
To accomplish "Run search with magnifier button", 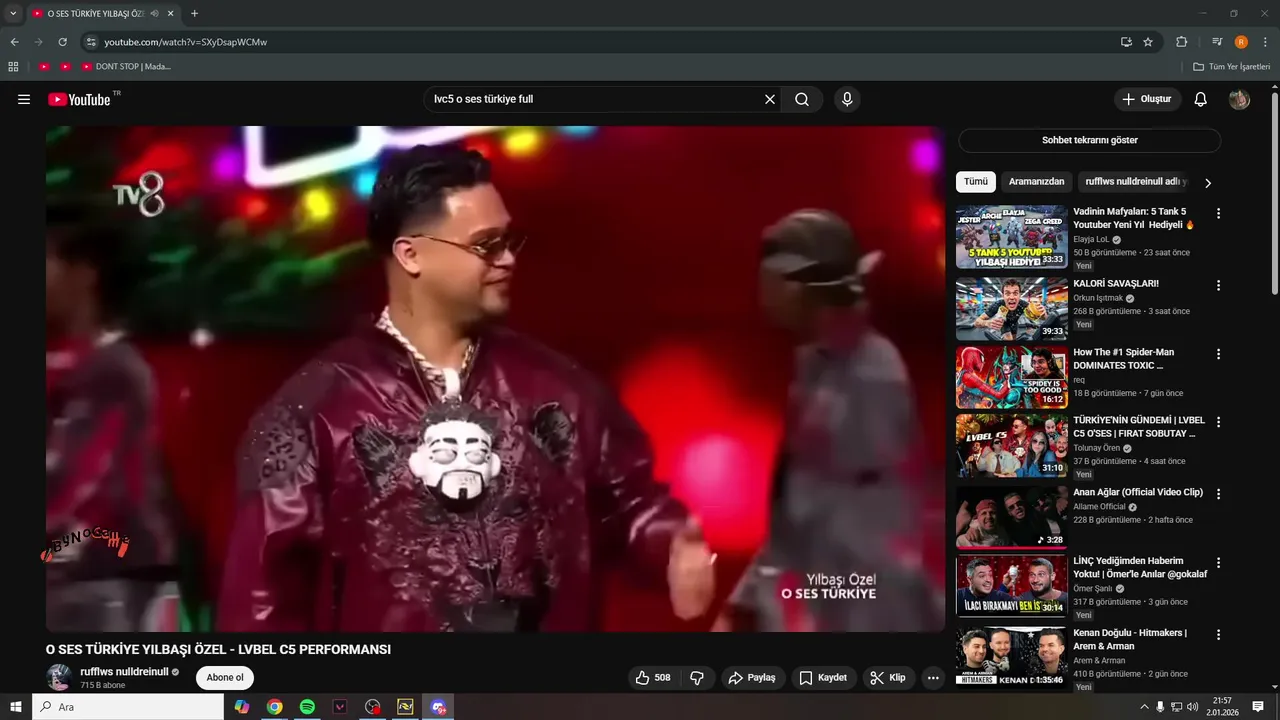I will [x=802, y=99].
